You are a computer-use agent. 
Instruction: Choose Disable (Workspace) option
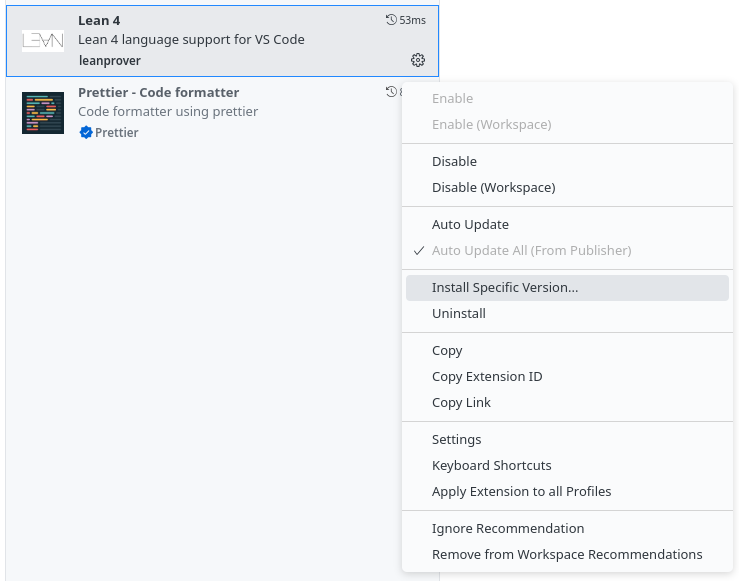567,188
